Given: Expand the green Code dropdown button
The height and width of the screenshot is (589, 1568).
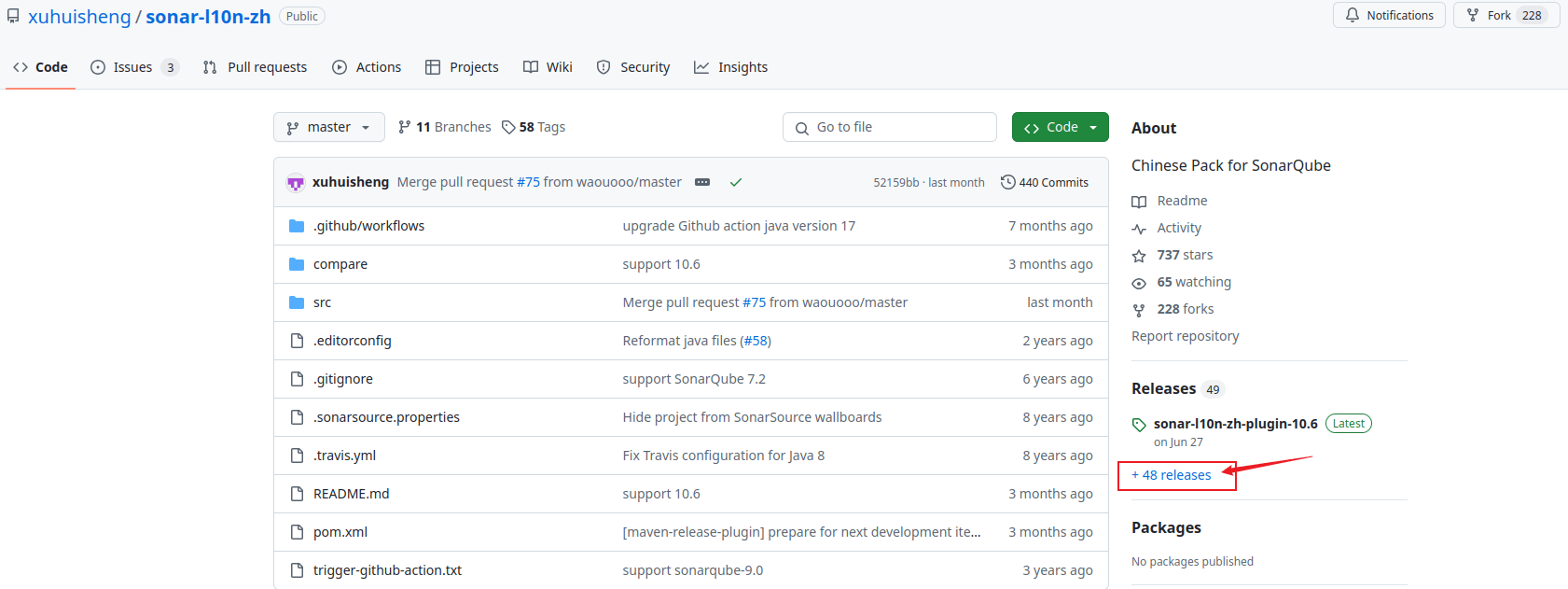Looking at the screenshot, I should coord(1061,127).
